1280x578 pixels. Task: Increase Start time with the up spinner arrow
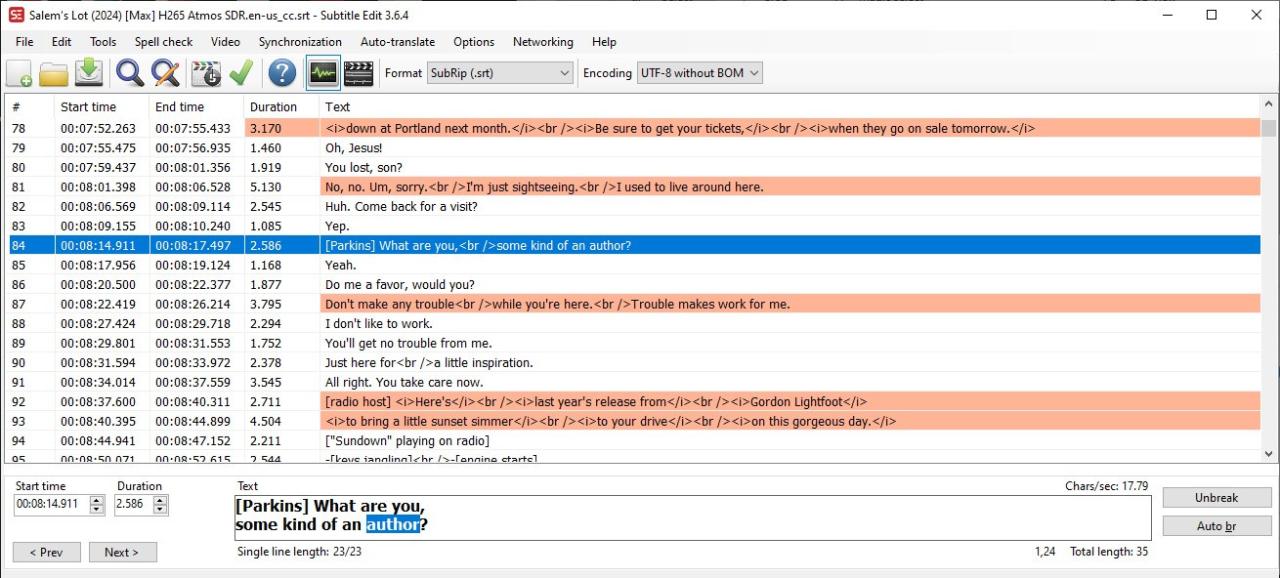(x=97, y=500)
